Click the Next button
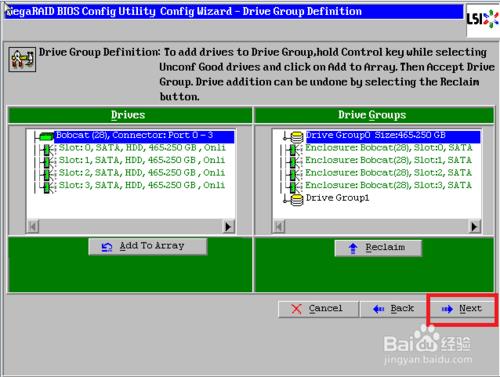Viewport: 500px width, 377px height. [x=461, y=309]
